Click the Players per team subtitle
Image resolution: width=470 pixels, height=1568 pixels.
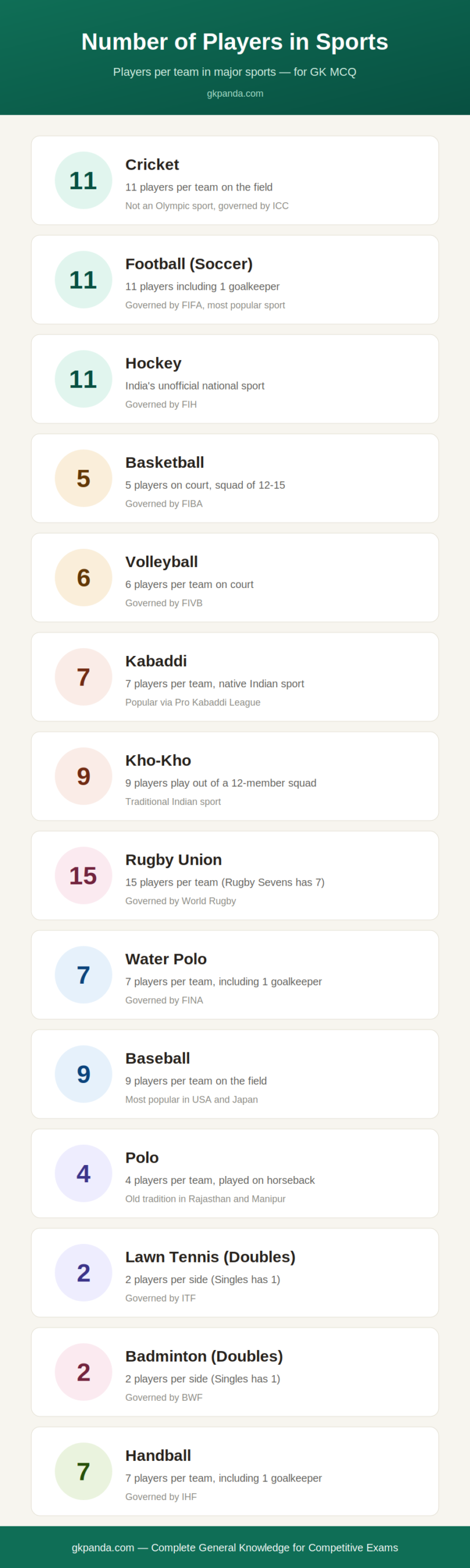pyautogui.click(x=235, y=72)
